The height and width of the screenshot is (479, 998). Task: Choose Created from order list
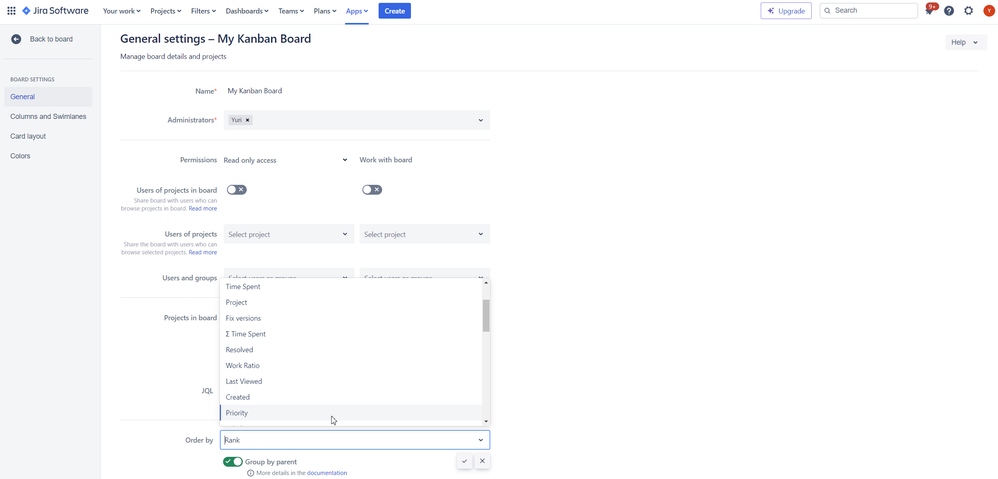click(351, 397)
